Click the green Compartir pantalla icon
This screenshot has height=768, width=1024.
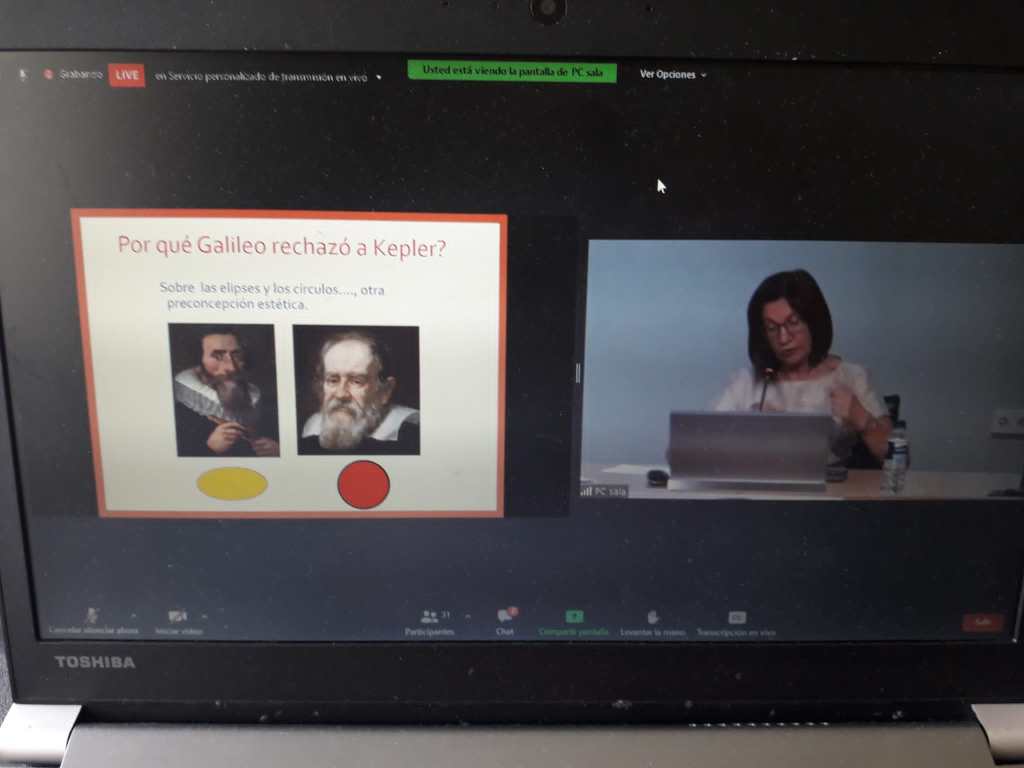pos(574,617)
